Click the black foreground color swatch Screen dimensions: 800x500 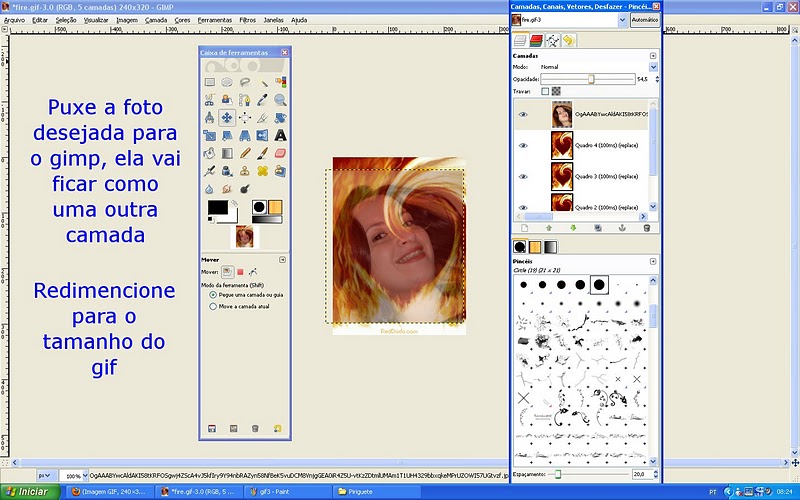pyautogui.click(x=218, y=207)
